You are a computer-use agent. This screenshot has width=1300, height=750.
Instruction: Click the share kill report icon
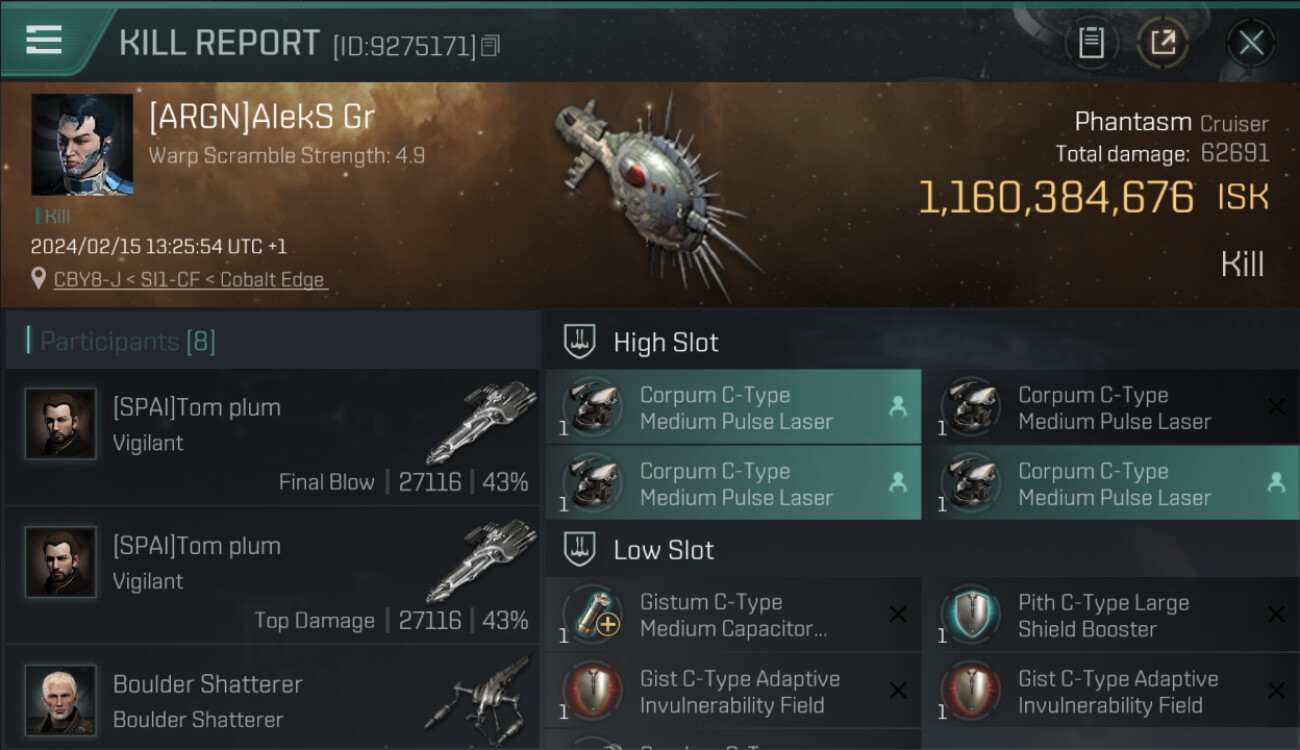pyautogui.click(x=1163, y=42)
